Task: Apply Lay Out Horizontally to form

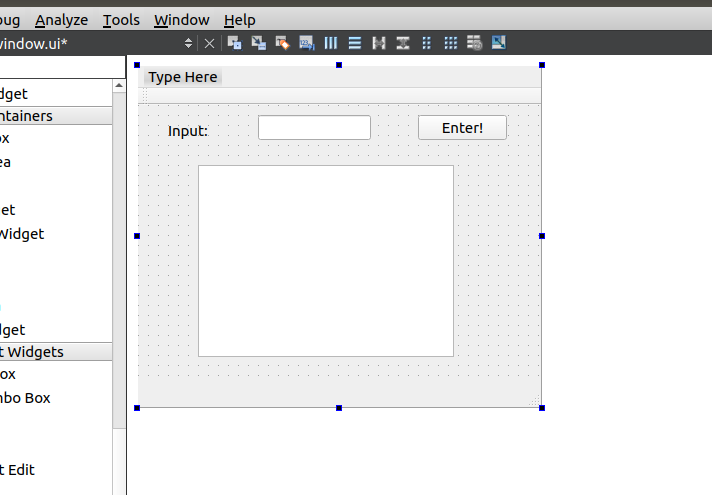Action: point(330,43)
